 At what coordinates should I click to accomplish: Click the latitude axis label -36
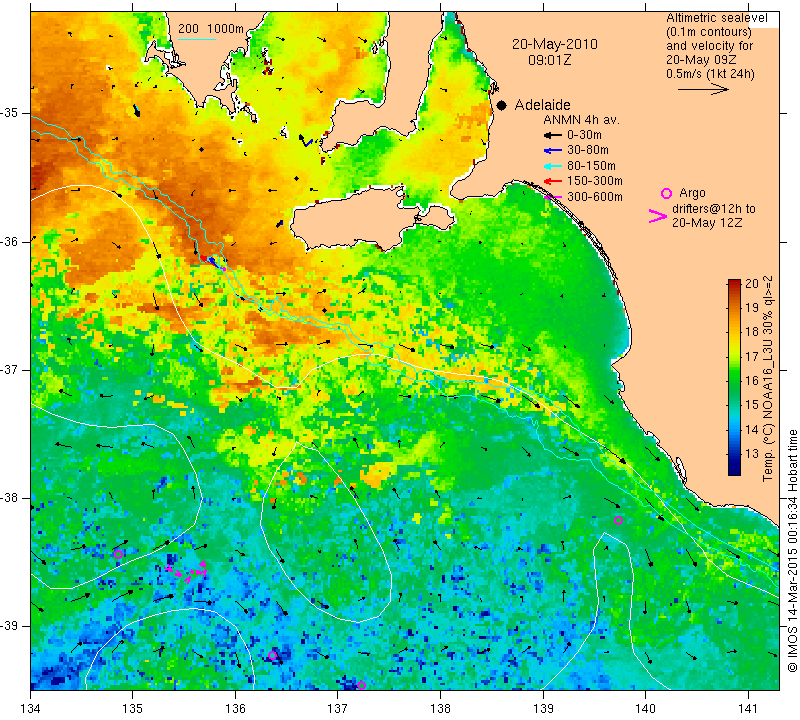(10, 241)
